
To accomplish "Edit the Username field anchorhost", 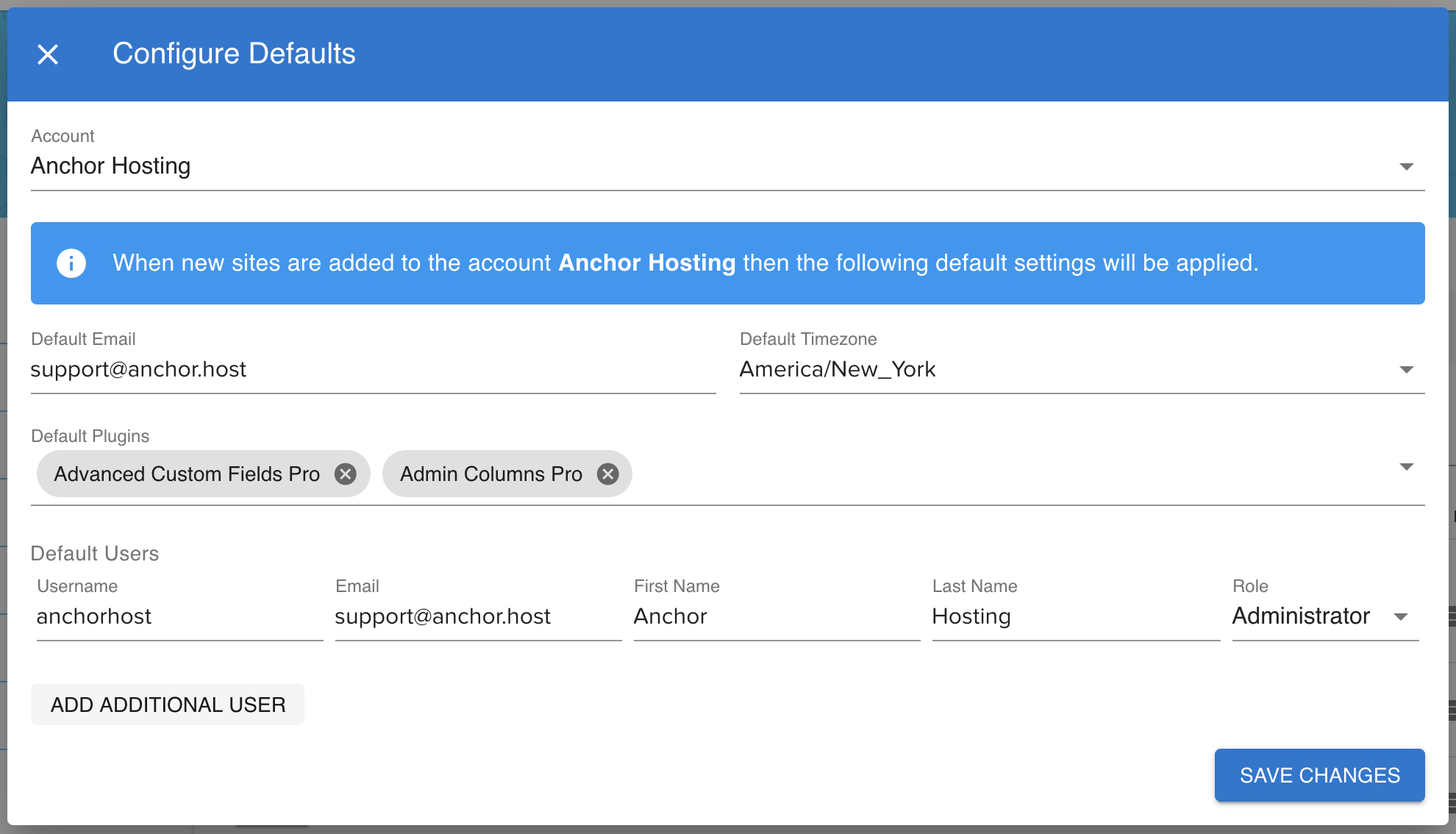I will (x=179, y=616).
